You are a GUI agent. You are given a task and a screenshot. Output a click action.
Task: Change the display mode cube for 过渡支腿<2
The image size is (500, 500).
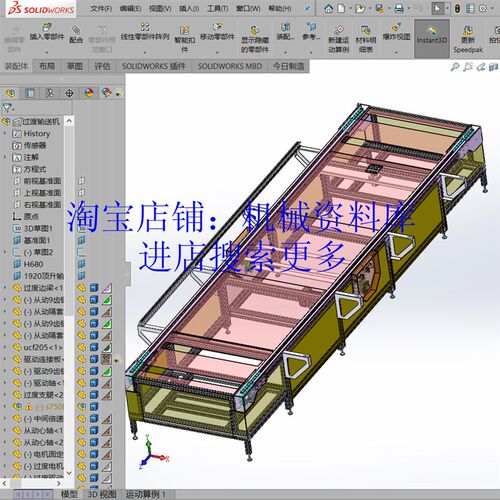pyautogui.click(x=94, y=395)
